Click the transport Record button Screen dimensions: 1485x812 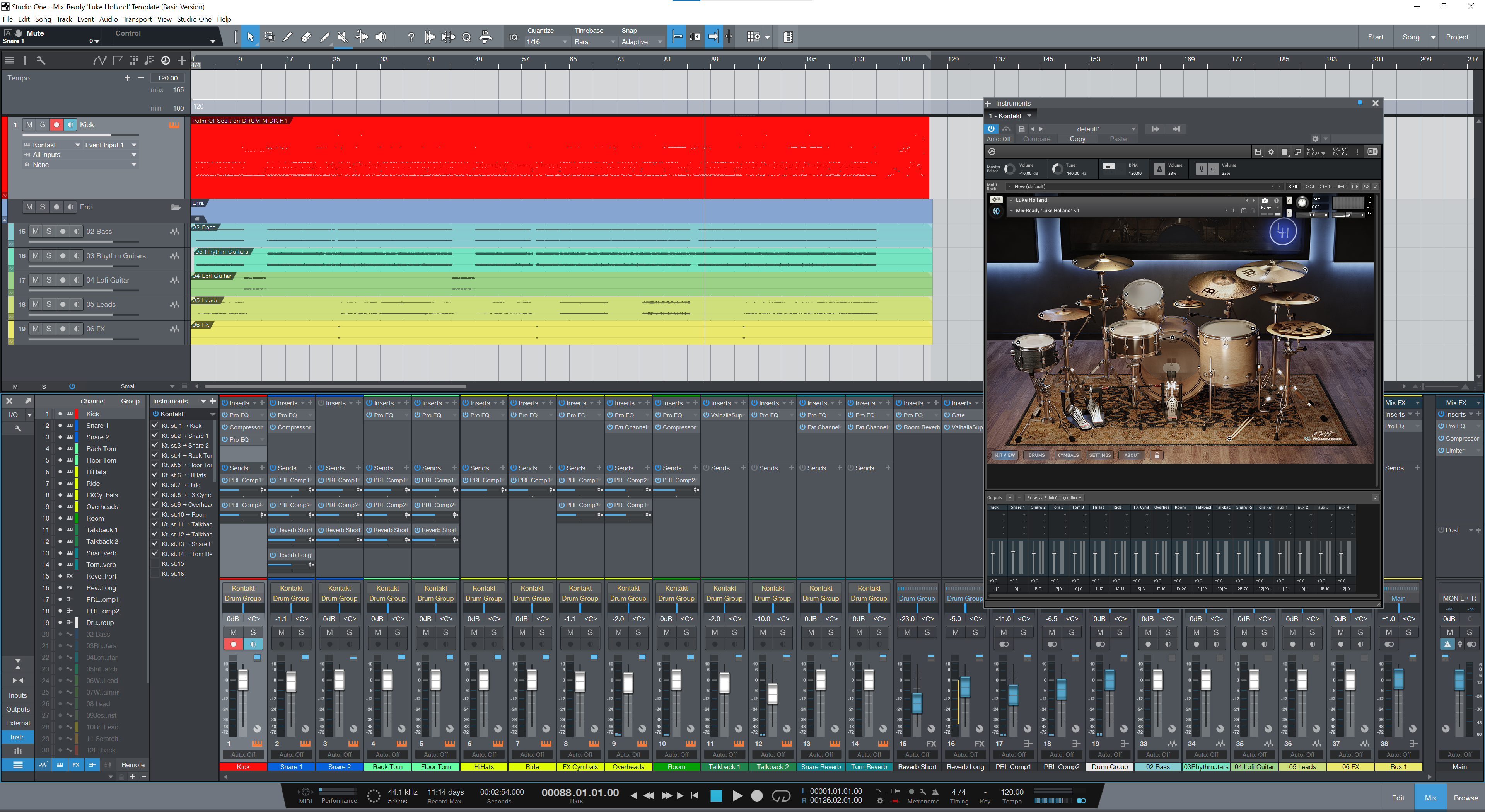coord(757,796)
